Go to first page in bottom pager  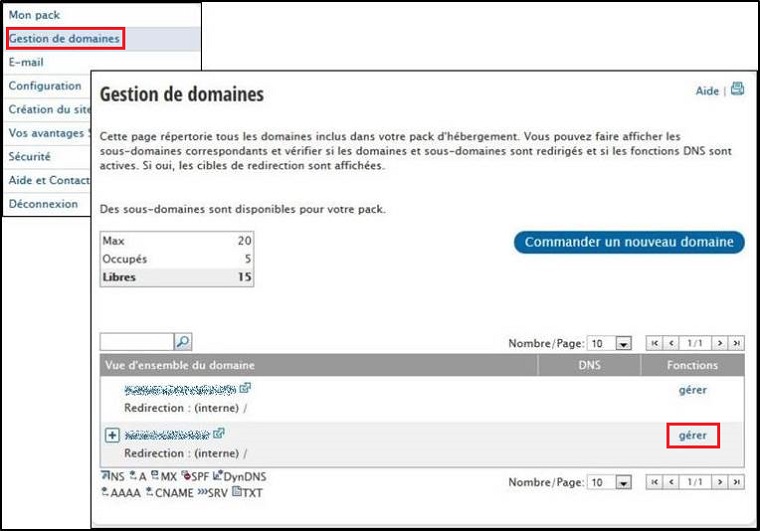654,482
